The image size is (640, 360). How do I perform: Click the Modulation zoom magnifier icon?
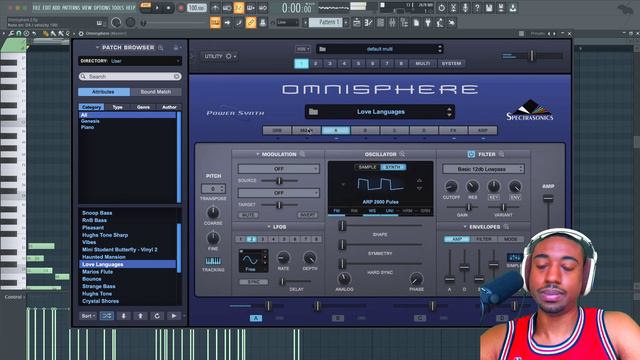click(302, 154)
